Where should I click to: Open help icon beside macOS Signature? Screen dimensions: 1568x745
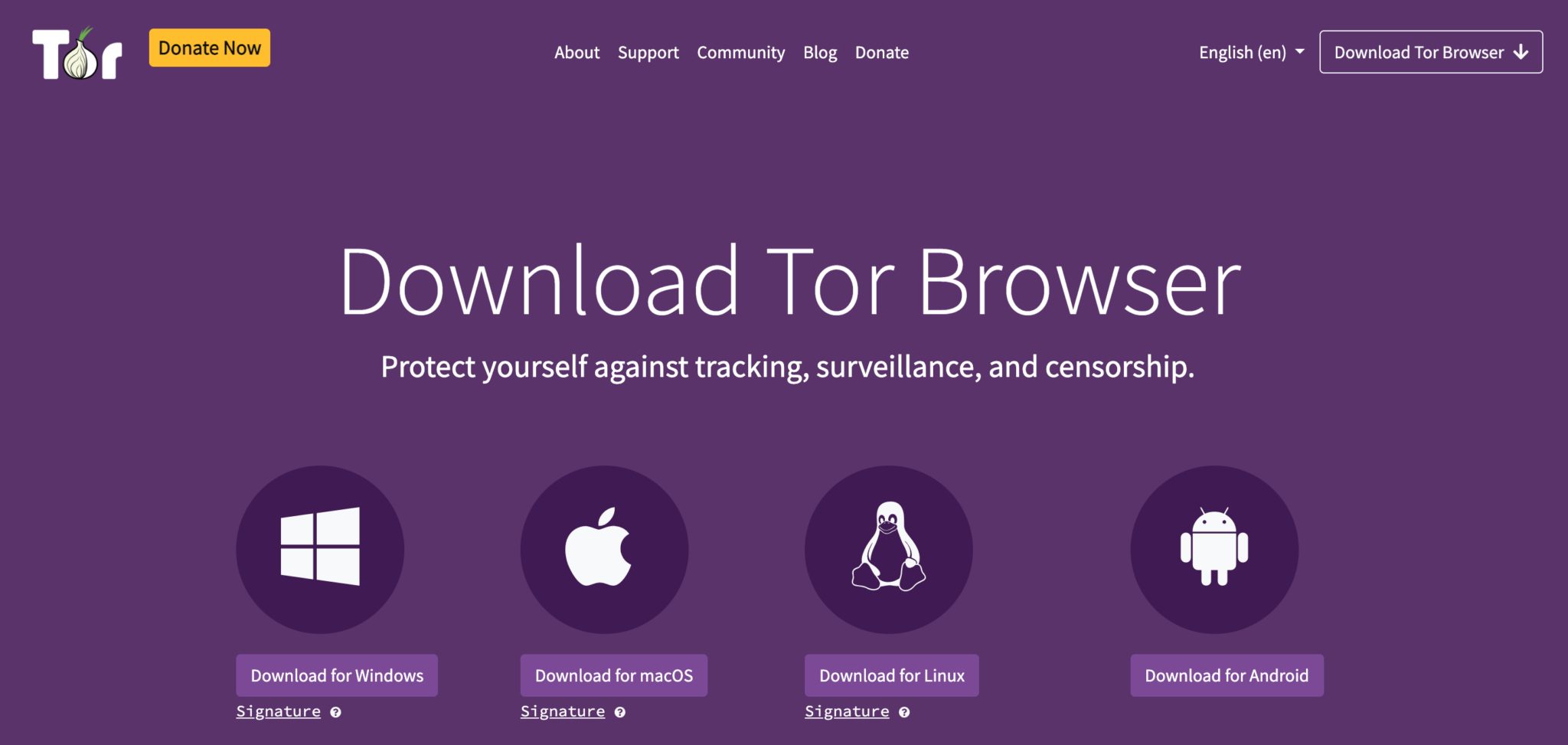[620, 712]
